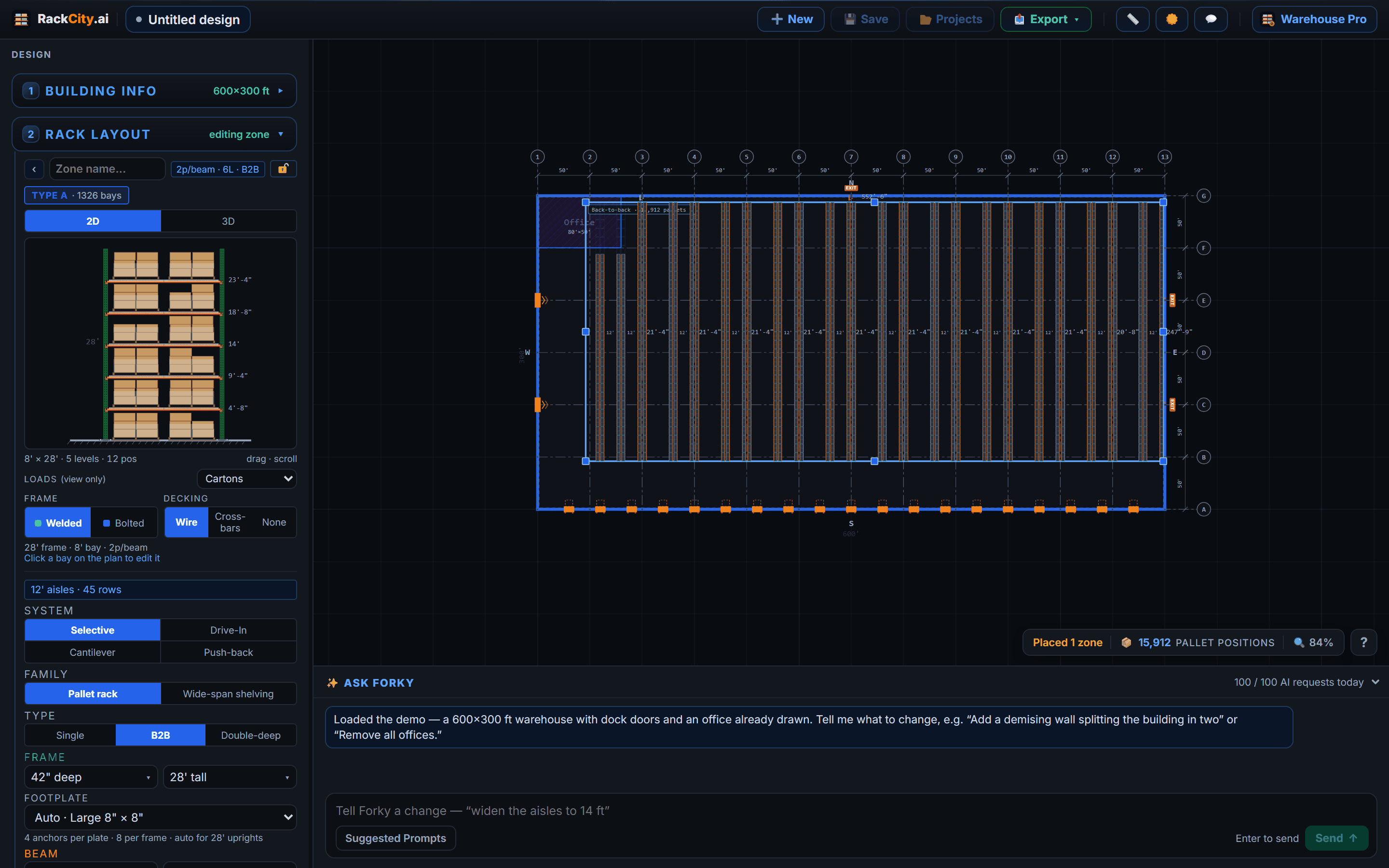The height and width of the screenshot is (868, 1389).
Task: Click the Ask Forky sparkle icon
Action: coord(332,682)
